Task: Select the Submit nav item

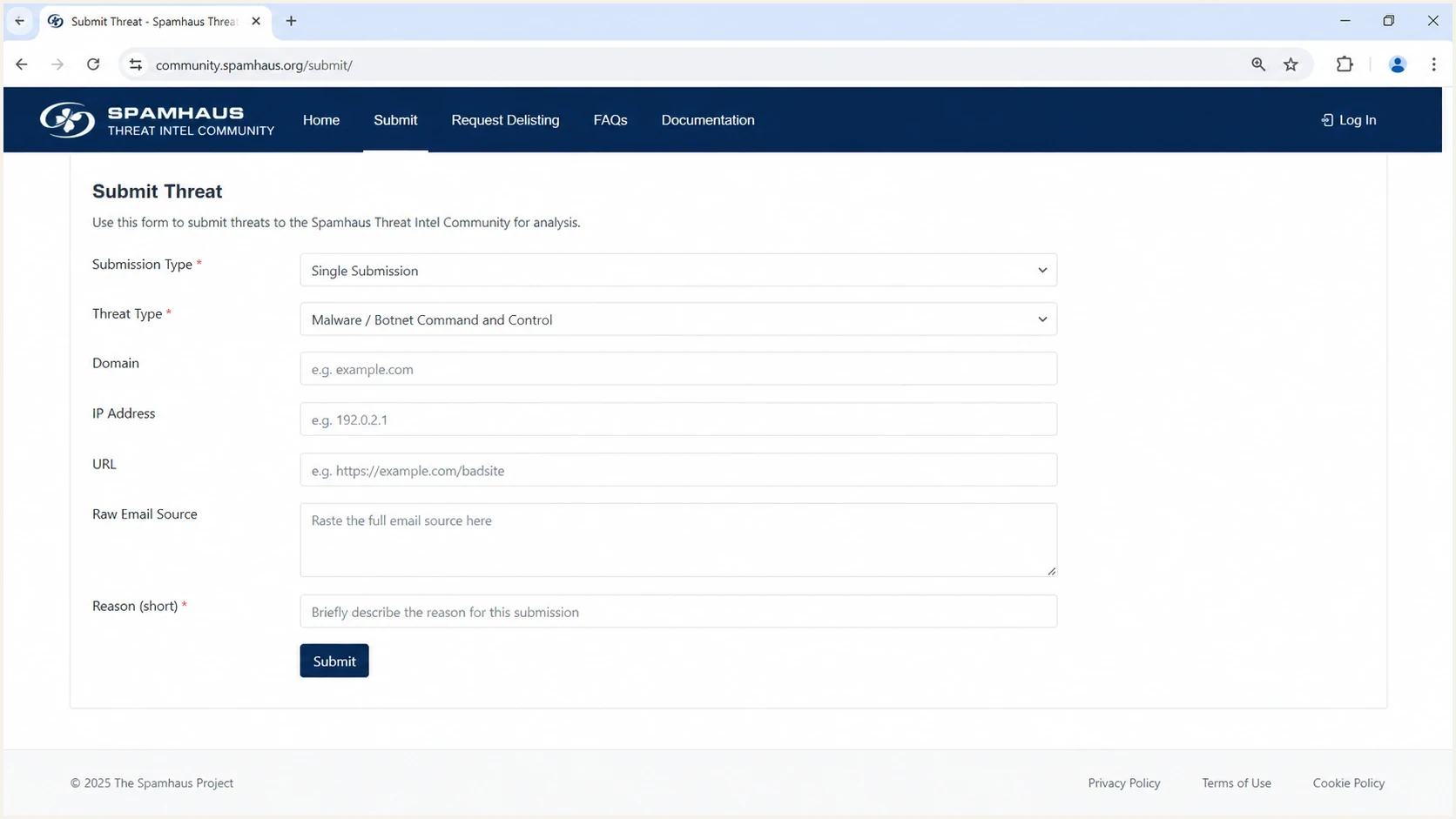Action: click(395, 120)
